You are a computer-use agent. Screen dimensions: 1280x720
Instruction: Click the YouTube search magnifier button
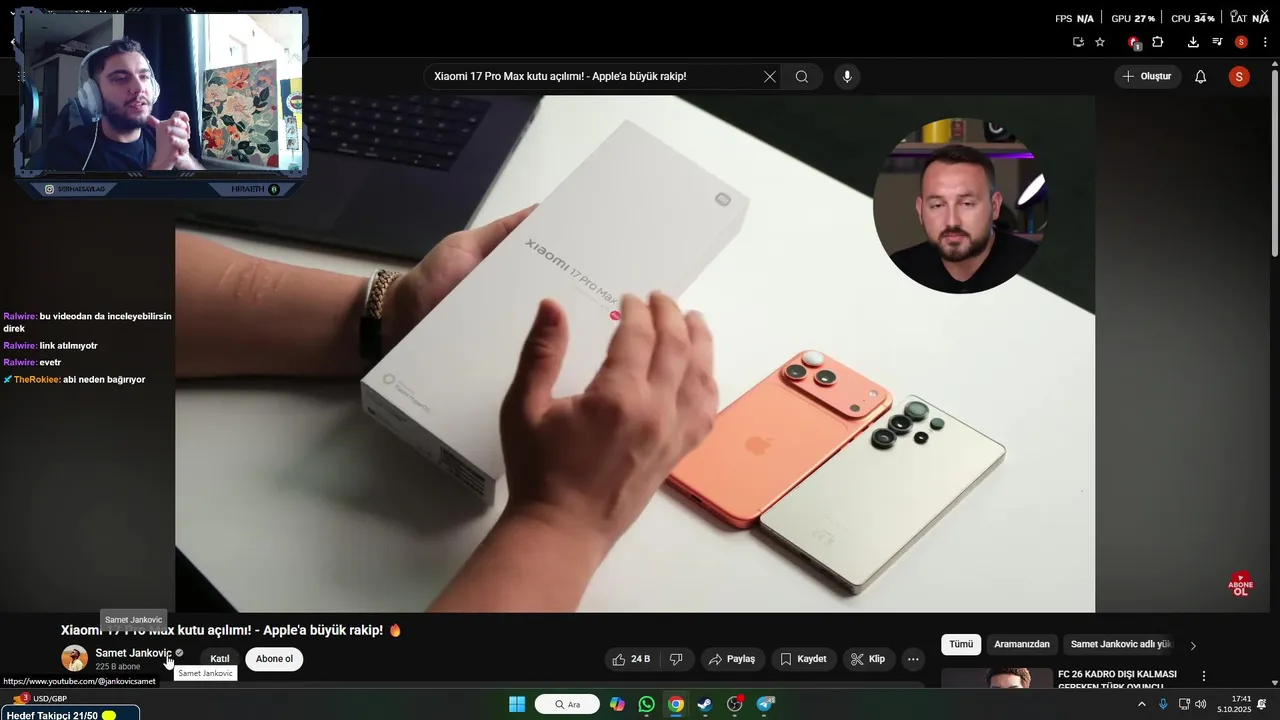[802, 77]
